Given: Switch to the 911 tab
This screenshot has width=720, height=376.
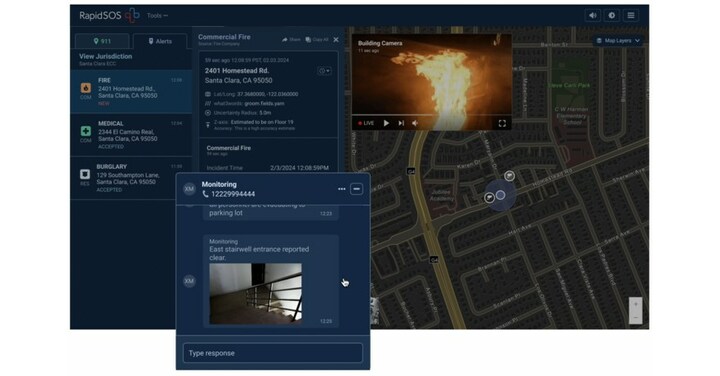Looking at the screenshot, I should [102, 41].
